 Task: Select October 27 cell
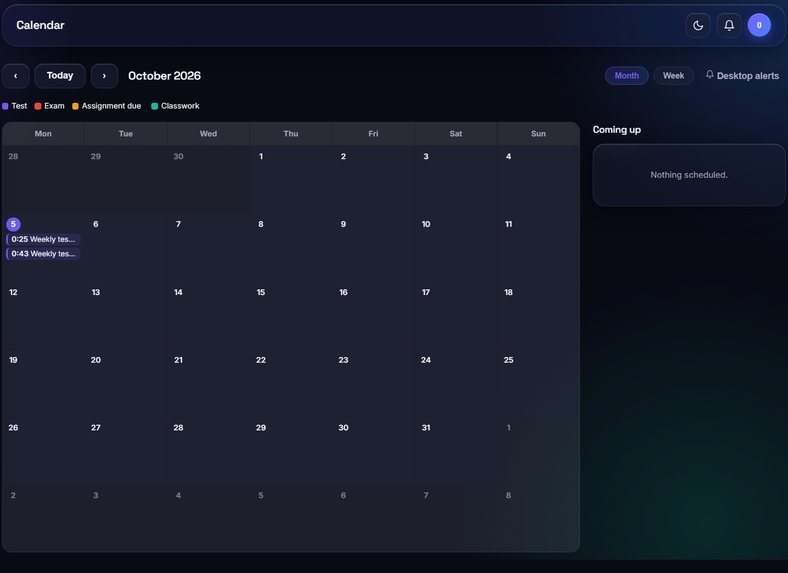[126, 450]
